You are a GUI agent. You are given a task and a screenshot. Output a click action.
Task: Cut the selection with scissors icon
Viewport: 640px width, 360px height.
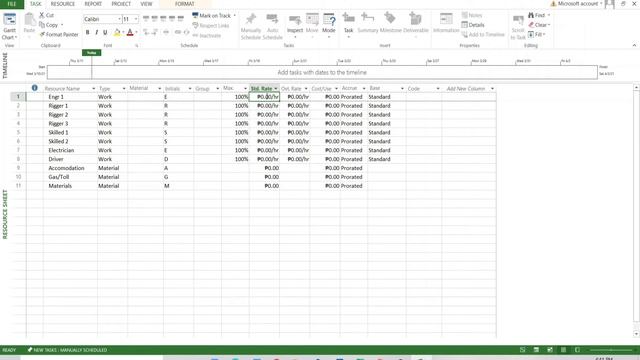coord(47,15)
